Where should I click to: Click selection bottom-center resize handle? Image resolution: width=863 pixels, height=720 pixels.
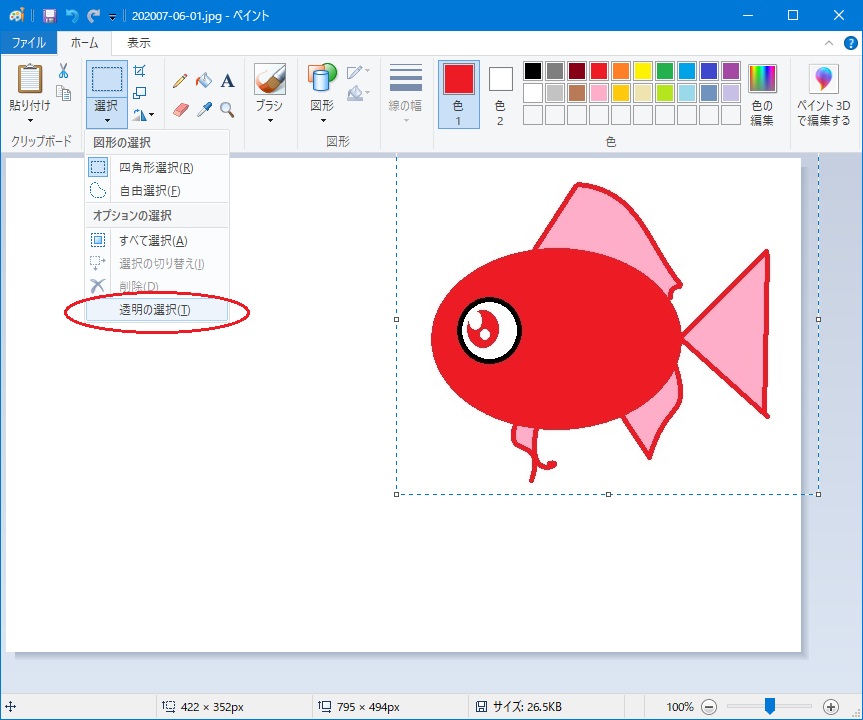click(x=608, y=494)
